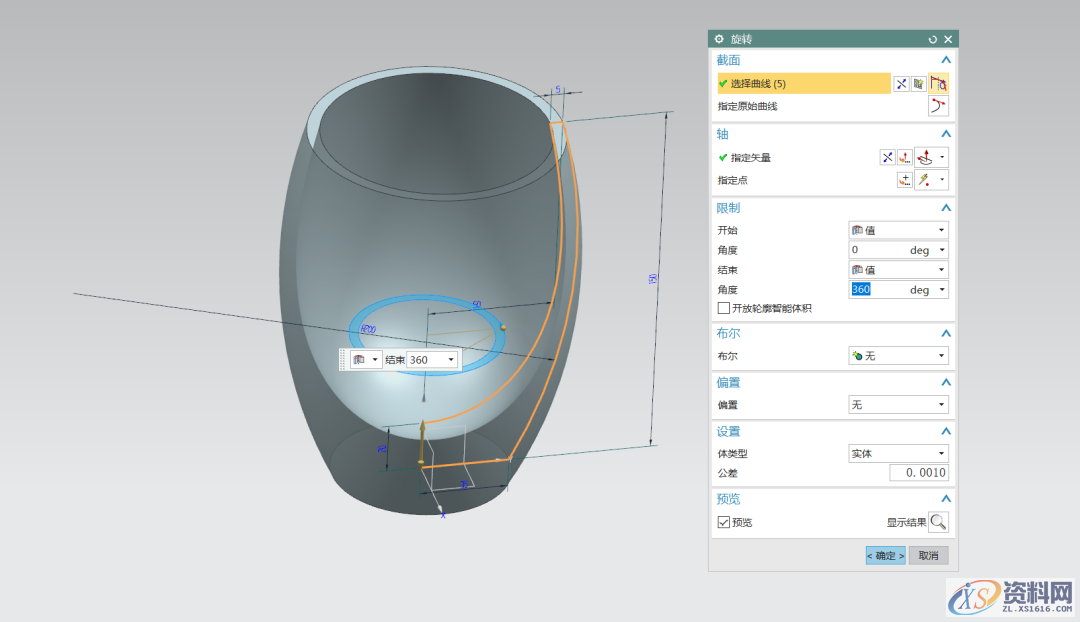Open the 布尔 dropdown set to 无

click(898, 356)
